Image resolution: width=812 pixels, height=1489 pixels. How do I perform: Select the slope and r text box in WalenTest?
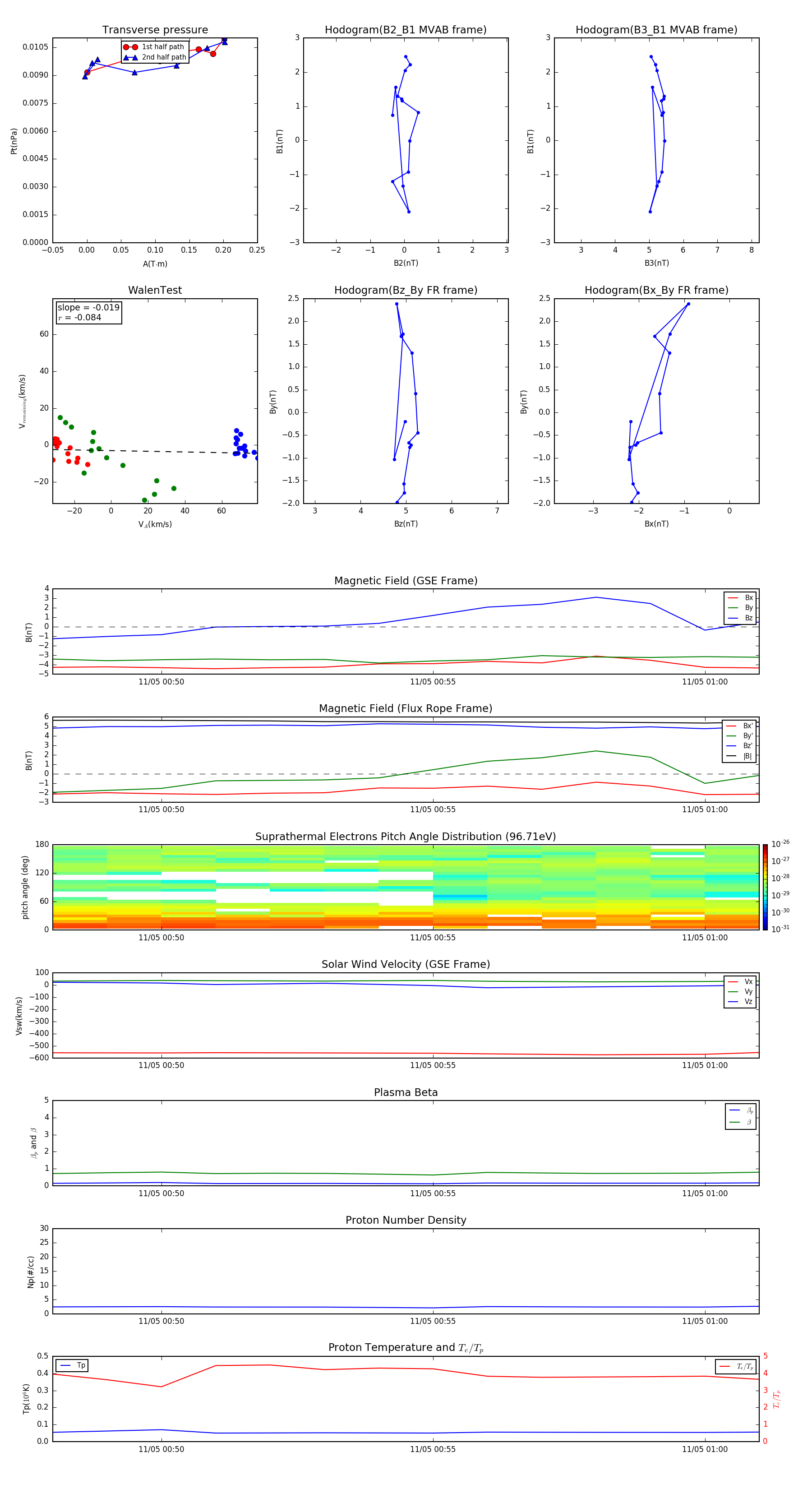click(x=88, y=313)
